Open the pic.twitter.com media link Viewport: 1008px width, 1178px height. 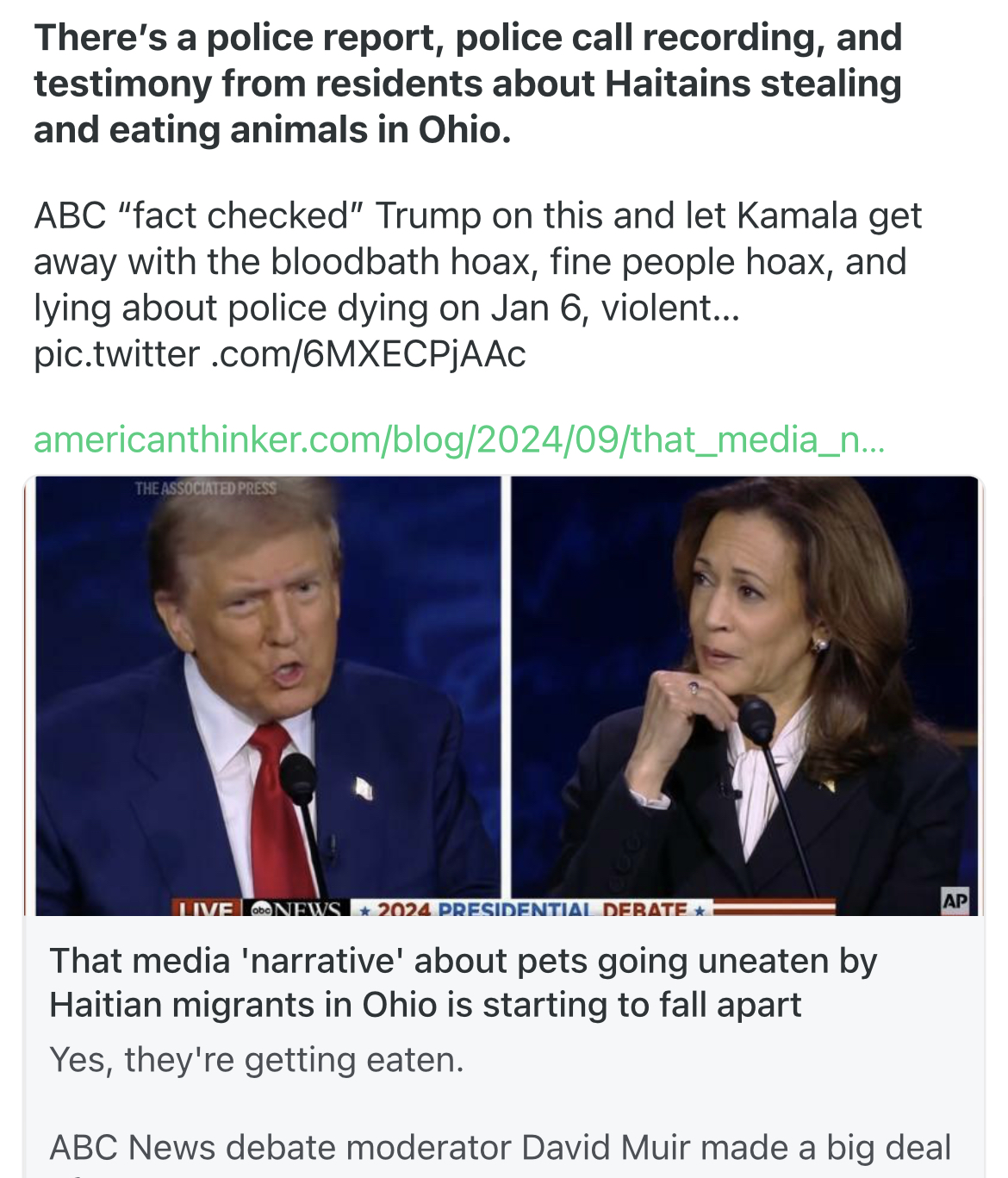click(x=279, y=354)
